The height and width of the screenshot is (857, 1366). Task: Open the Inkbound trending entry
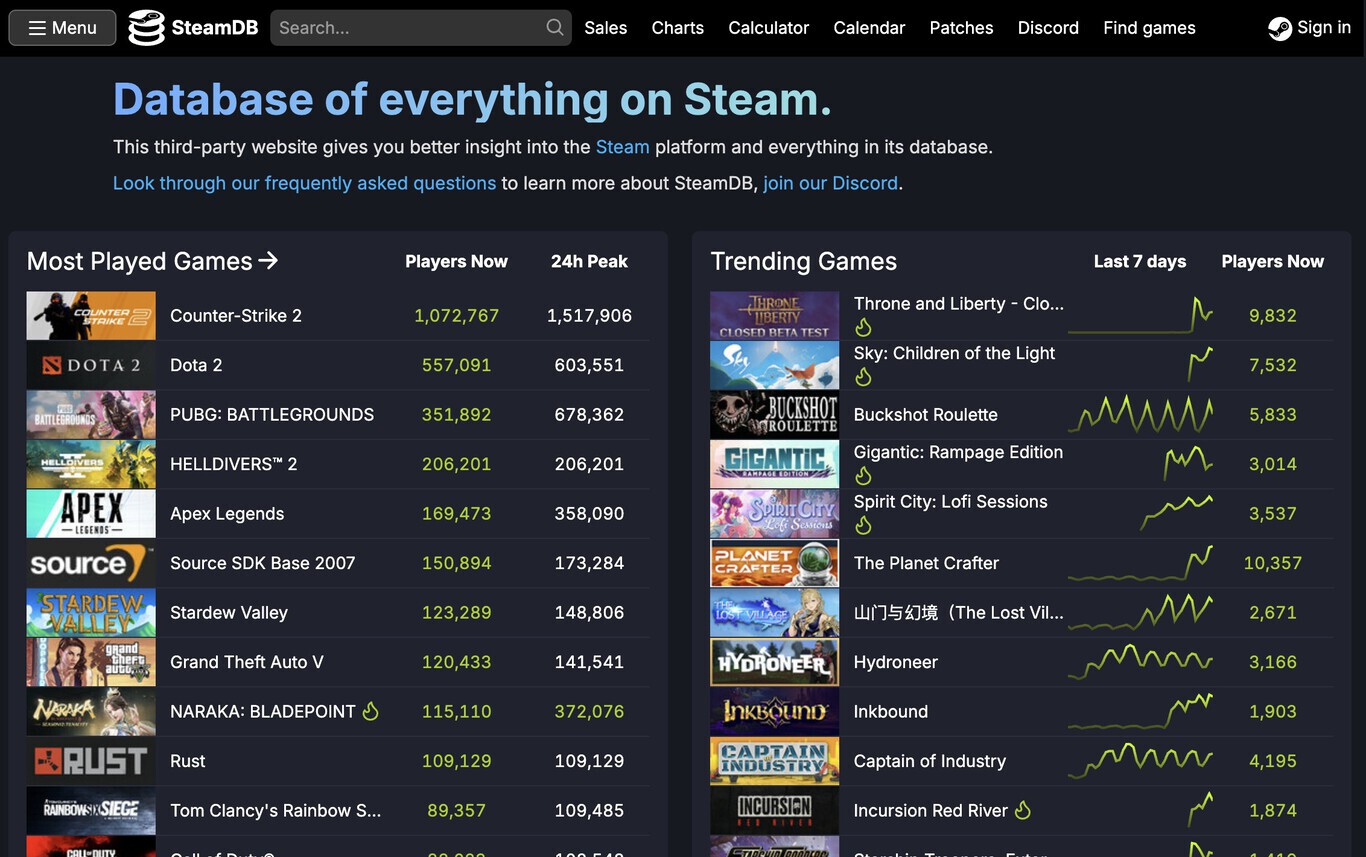(891, 712)
